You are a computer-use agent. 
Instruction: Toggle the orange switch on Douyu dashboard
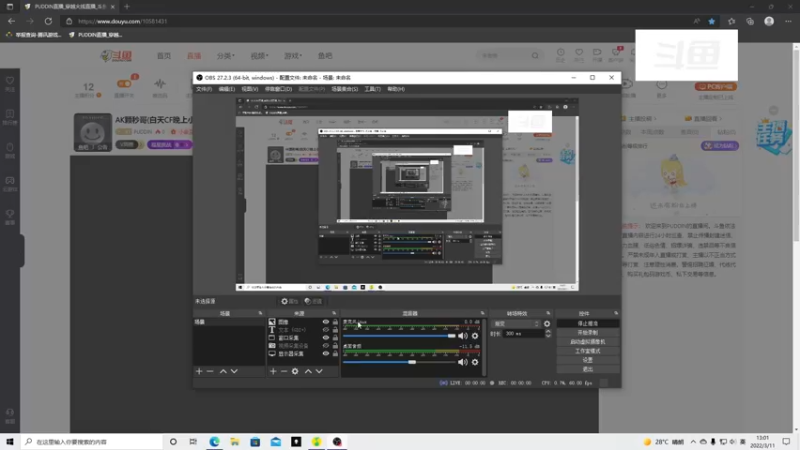coord(124,83)
